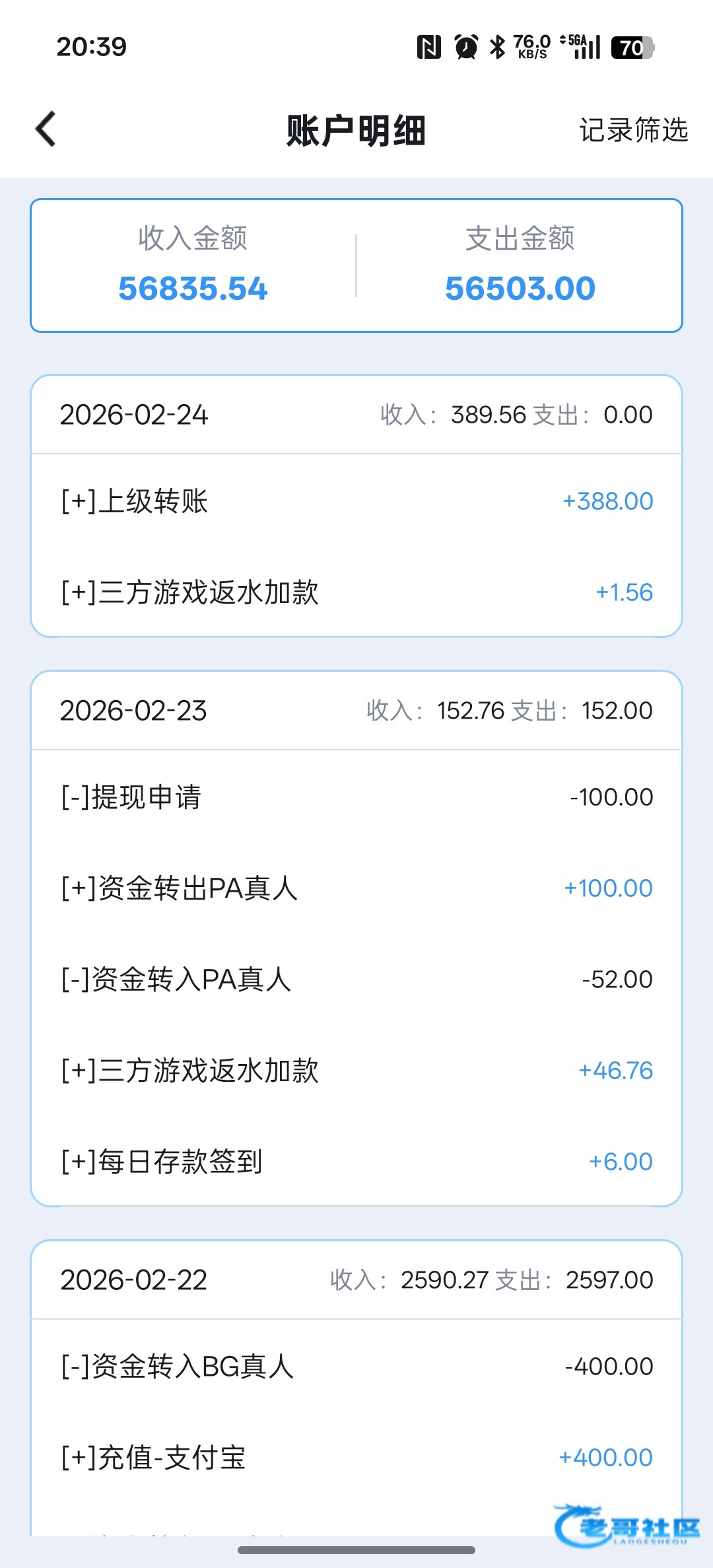This screenshot has height=1568, width=713.
Task: Open the 资金转出PA真人 +100.00 entry
Action: pyautogui.click(x=356, y=888)
